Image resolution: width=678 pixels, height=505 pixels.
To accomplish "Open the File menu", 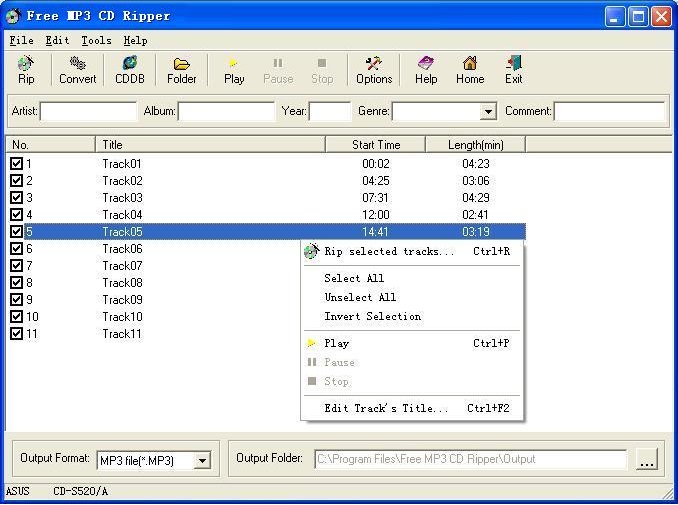I will point(22,41).
